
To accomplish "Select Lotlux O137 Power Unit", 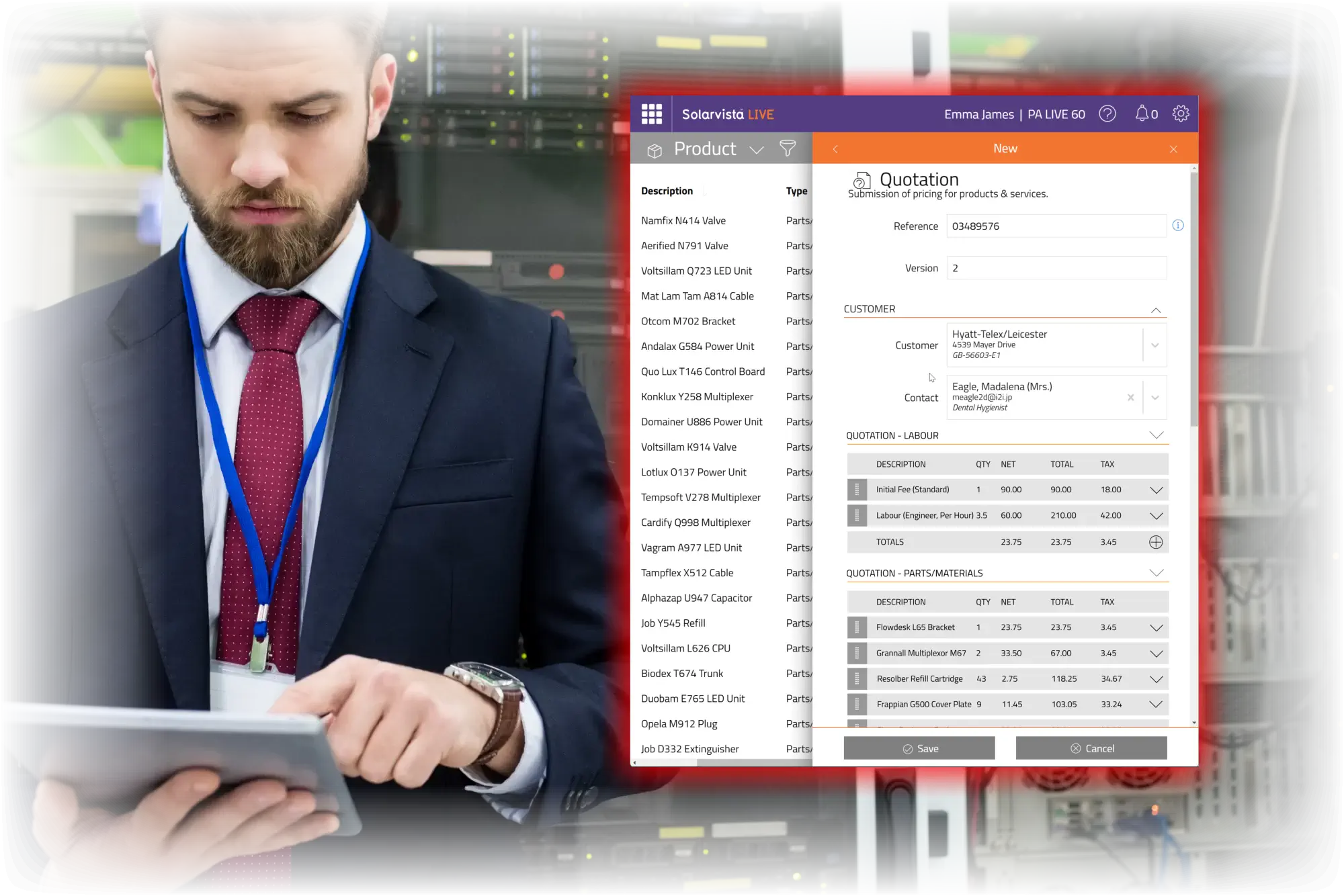I will coord(694,472).
